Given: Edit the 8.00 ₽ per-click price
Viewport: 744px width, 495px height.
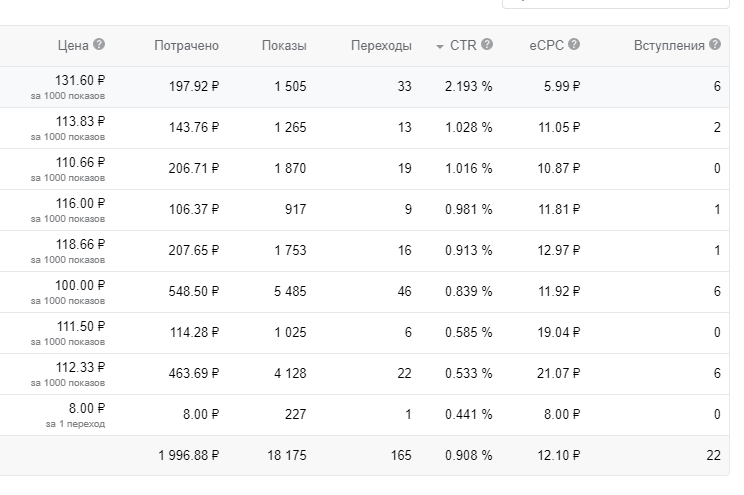Looking at the screenshot, I should [x=87, y=408].
